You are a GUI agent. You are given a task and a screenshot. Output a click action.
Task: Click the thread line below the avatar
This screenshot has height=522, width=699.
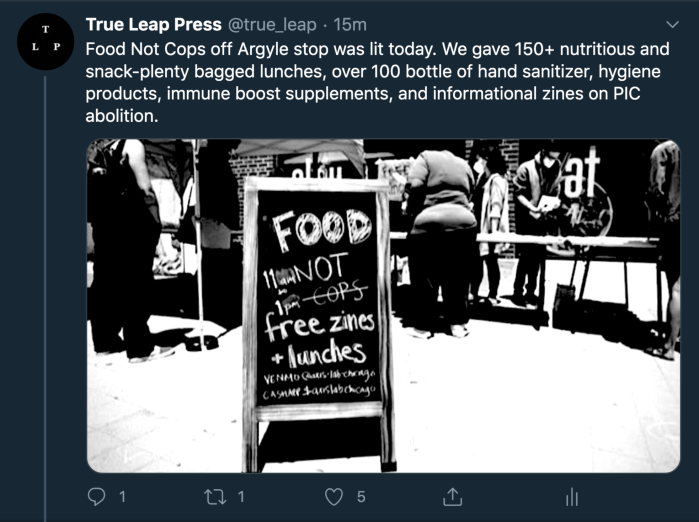point(46,300)
